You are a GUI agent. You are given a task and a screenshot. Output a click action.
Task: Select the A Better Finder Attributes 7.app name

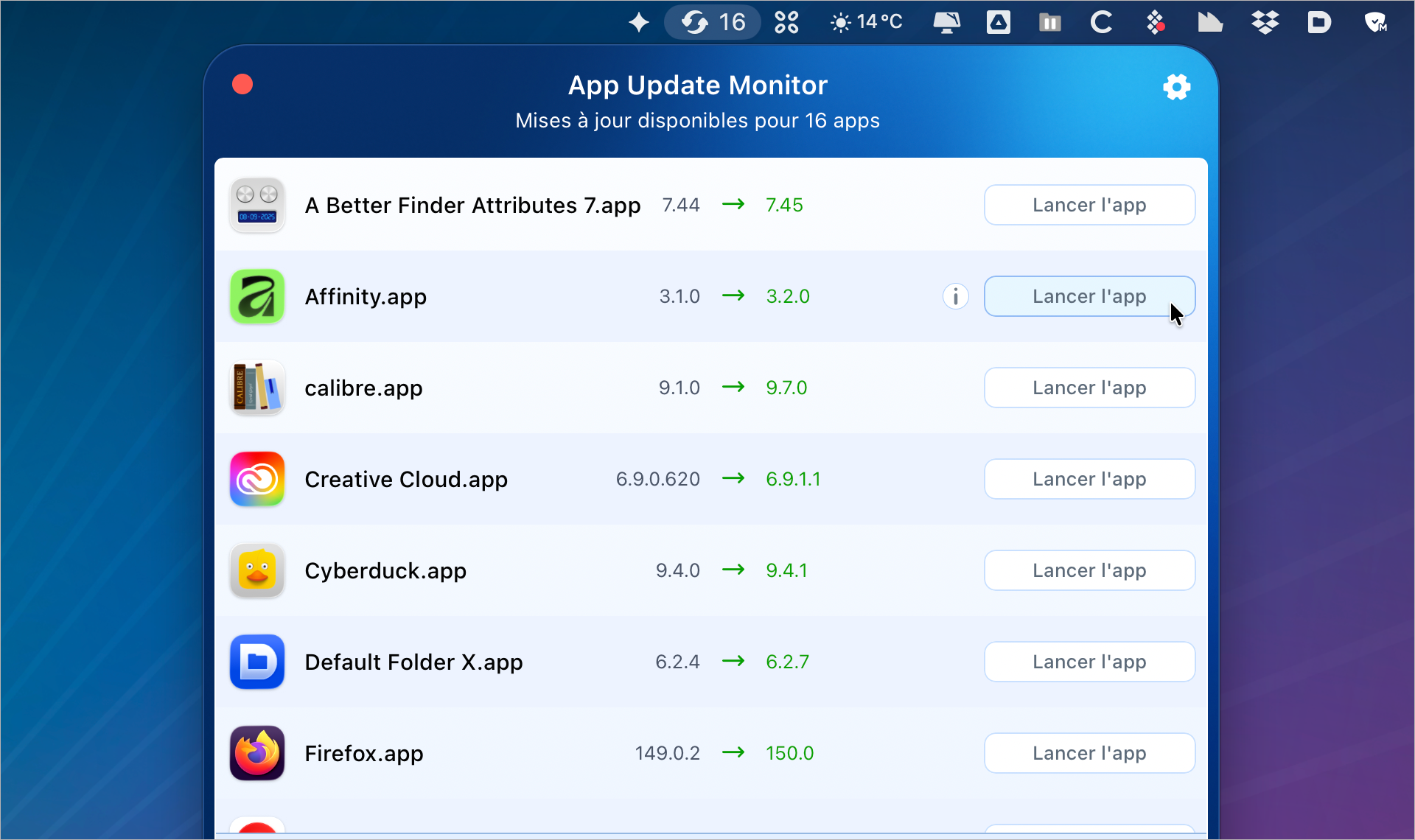pyautogui.click(x=472, y=206)
